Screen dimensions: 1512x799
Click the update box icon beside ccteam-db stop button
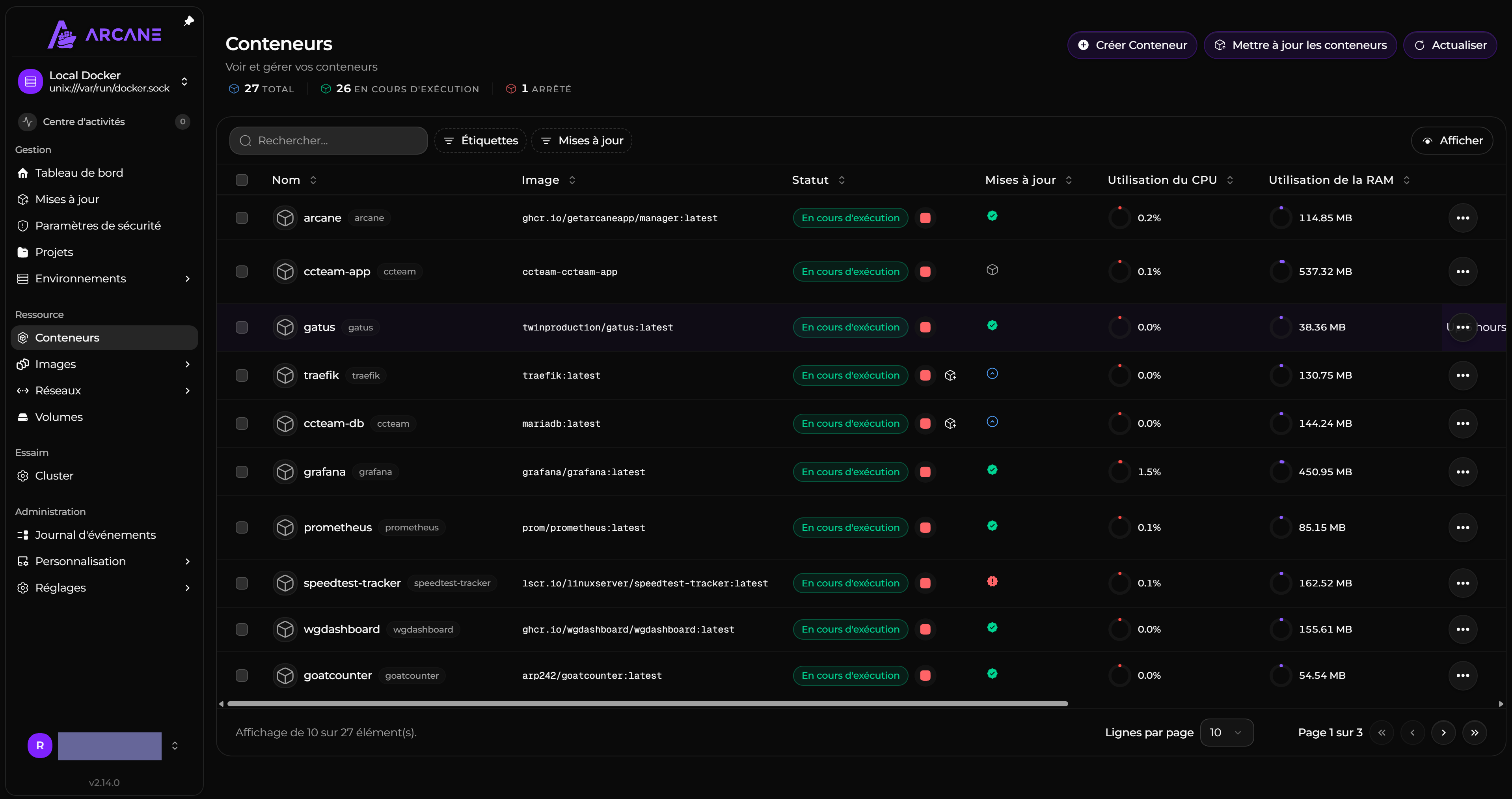[x=950, y=423]
